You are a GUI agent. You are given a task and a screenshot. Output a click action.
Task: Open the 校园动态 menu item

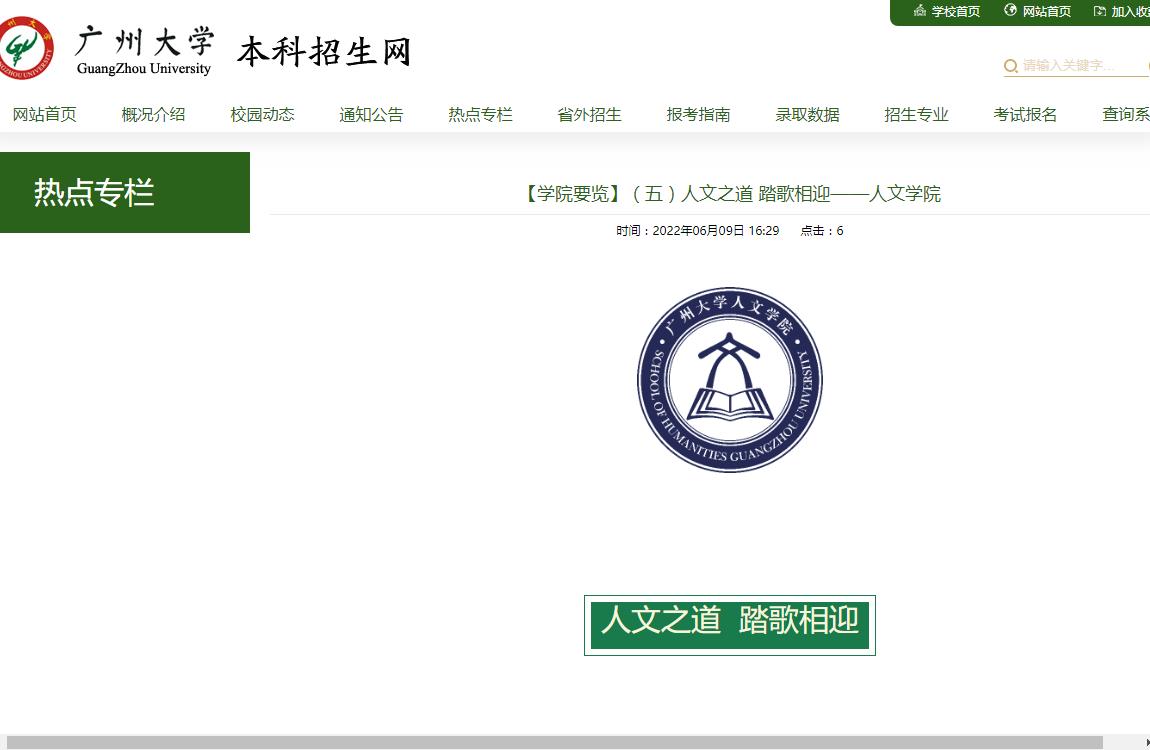click(263, 114)
